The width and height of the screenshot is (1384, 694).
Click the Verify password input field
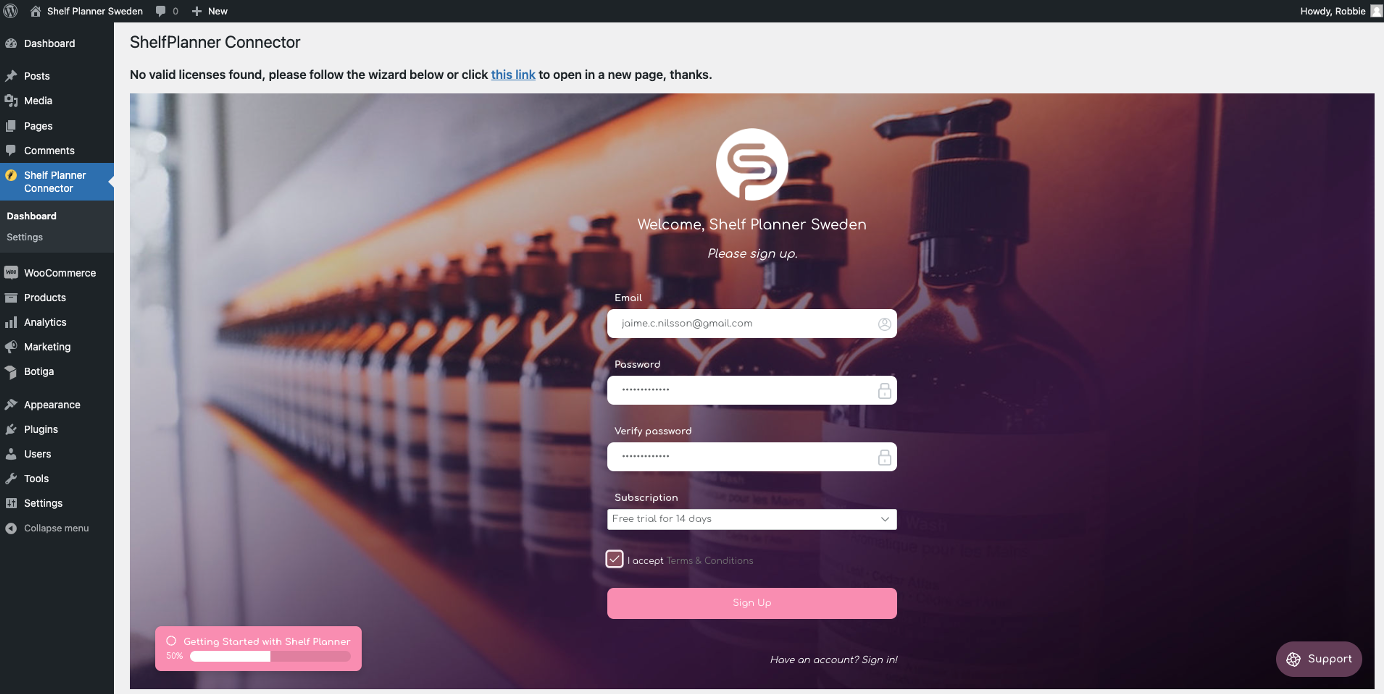click(x=752, y=456)
